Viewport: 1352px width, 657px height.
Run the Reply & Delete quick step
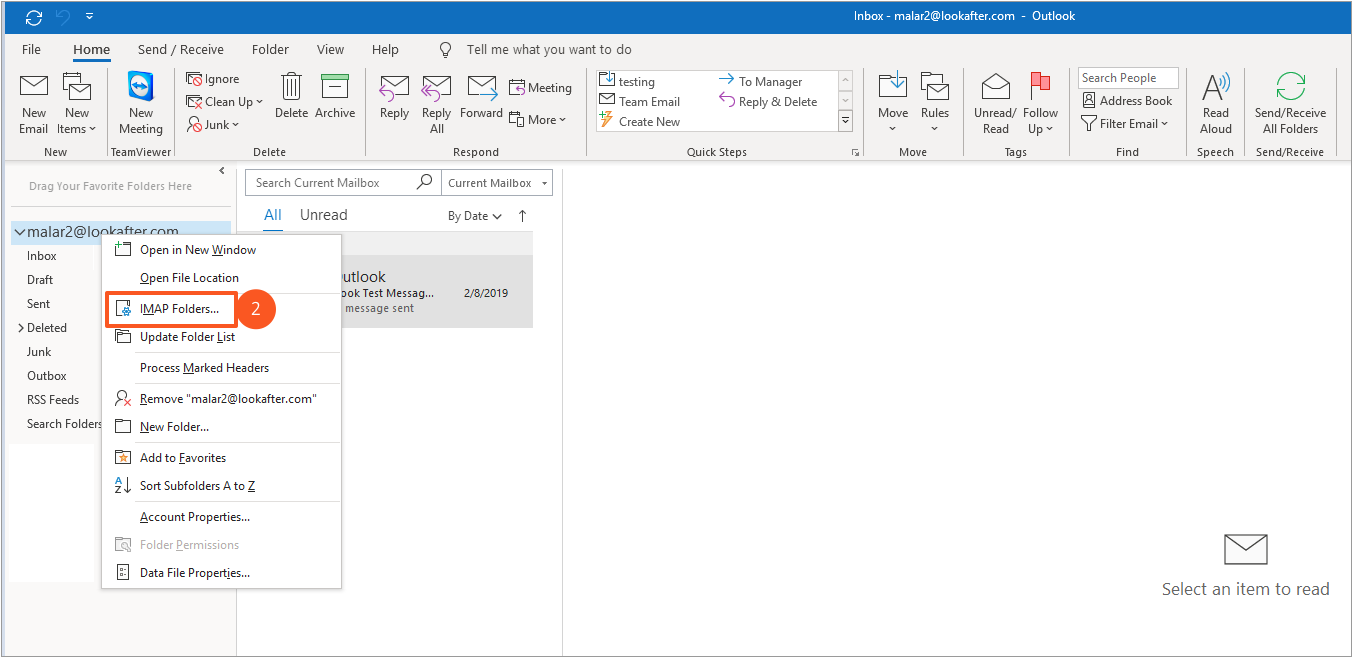[x=768, y=102]
